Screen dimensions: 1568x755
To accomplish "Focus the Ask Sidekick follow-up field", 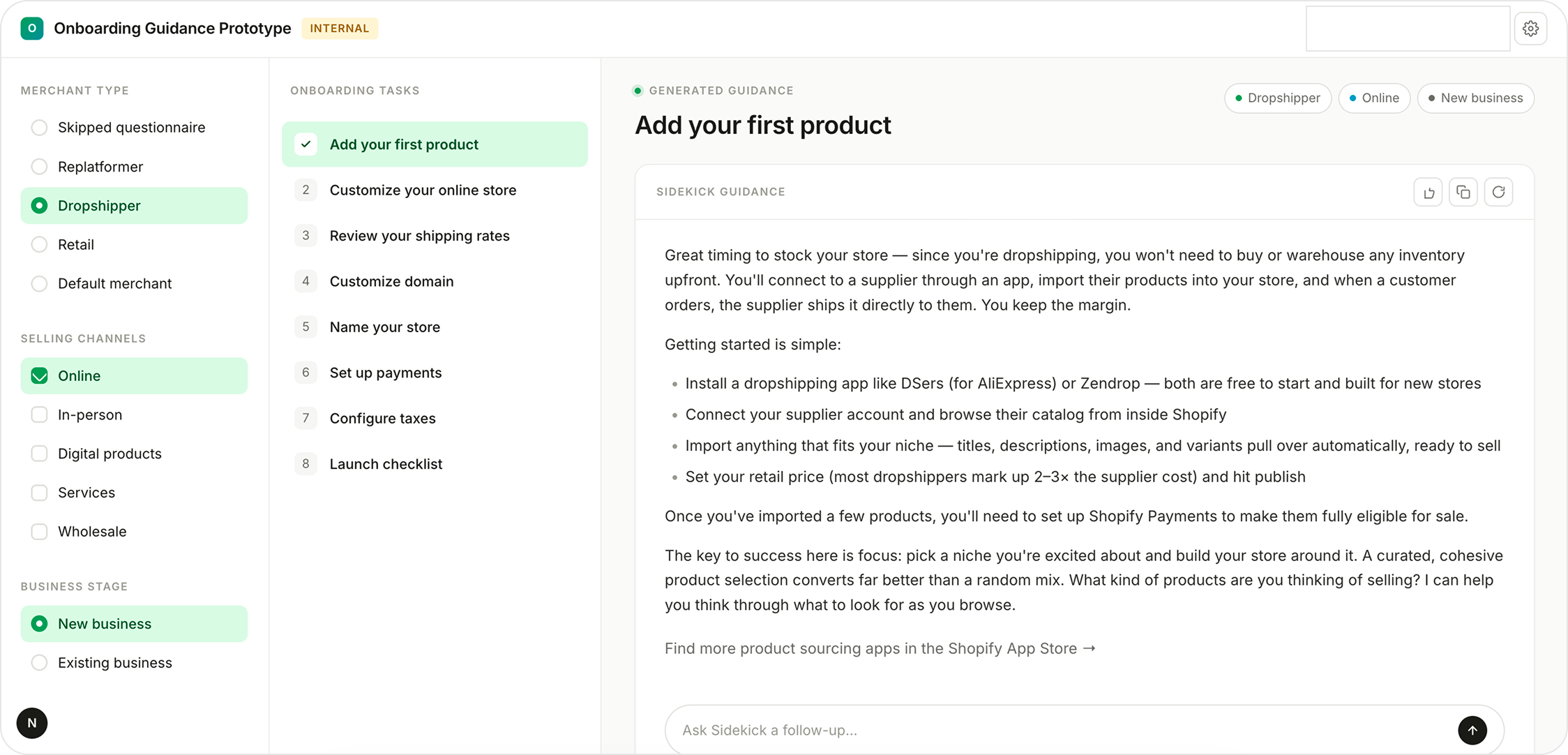I will (x=1060, y=731).
